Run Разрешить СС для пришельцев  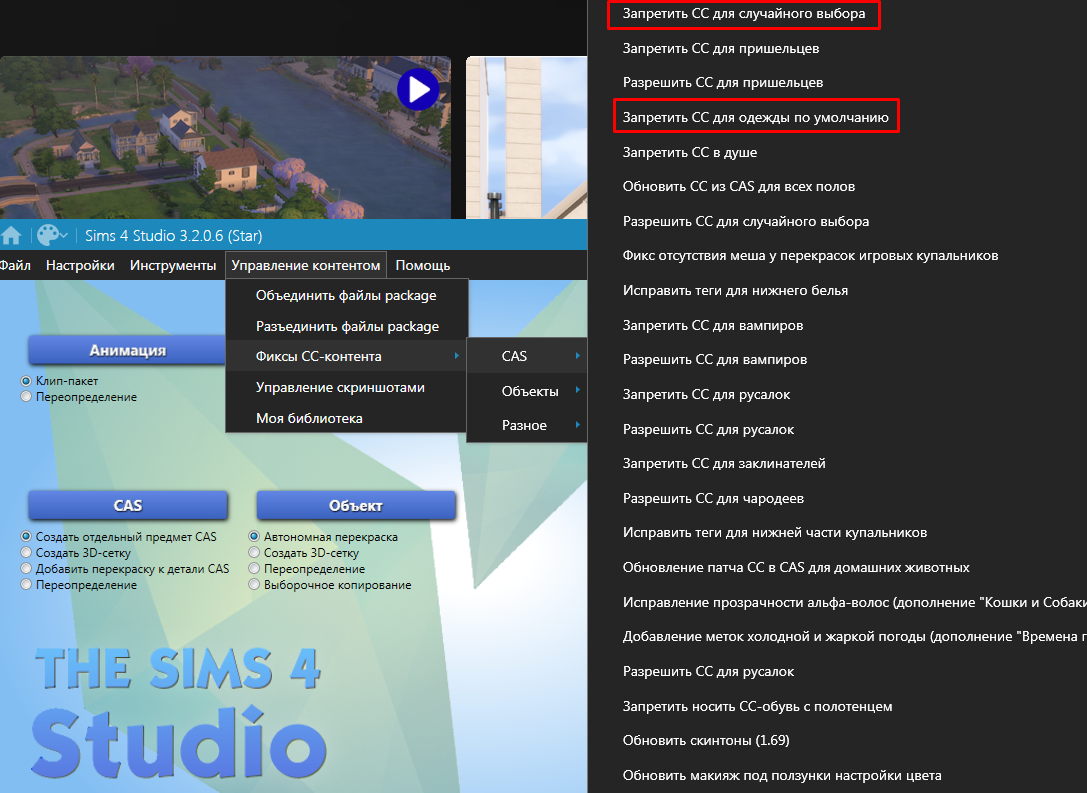tap(723, 82)
